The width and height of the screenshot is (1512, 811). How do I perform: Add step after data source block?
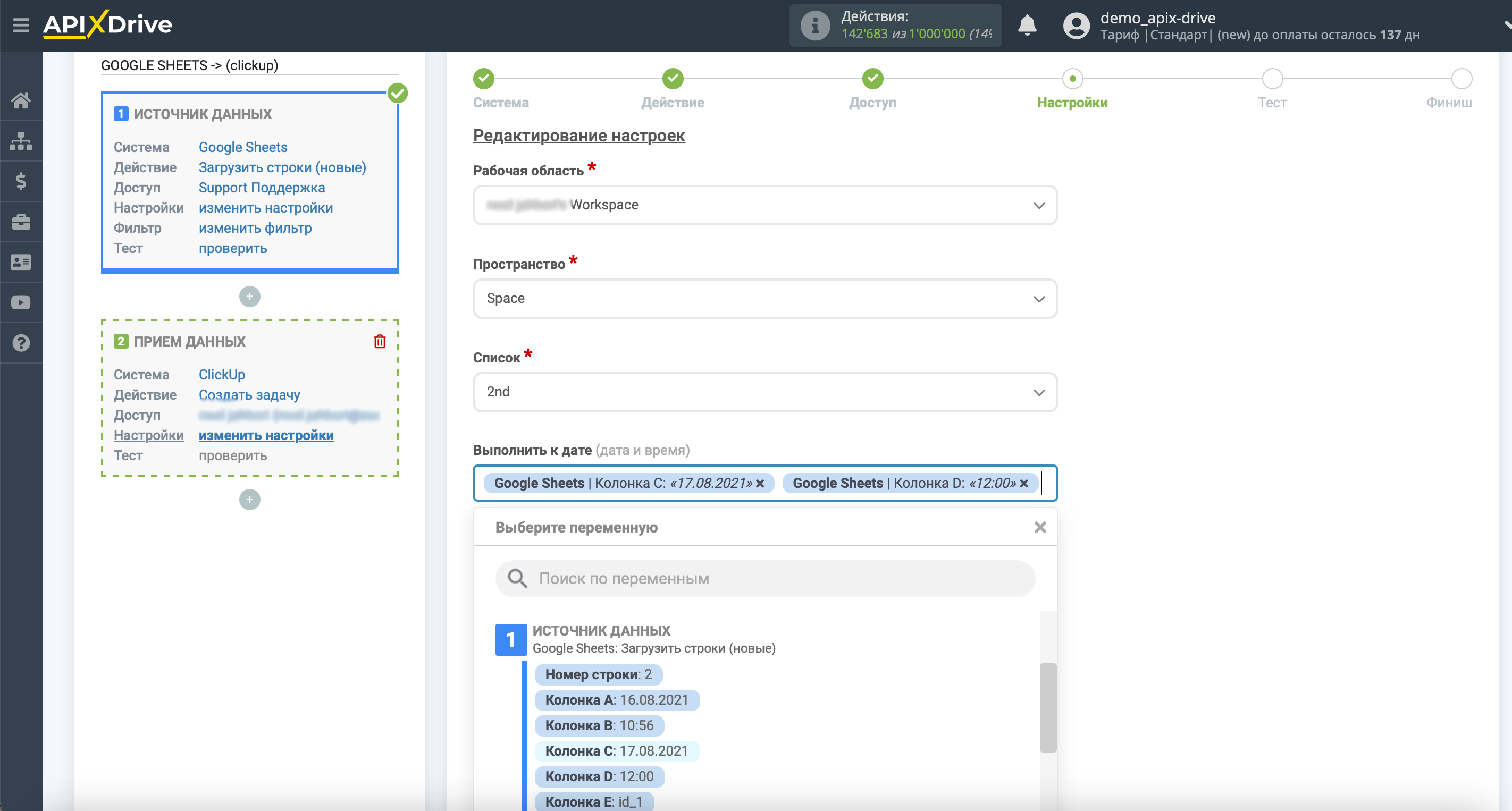point(249,297)
